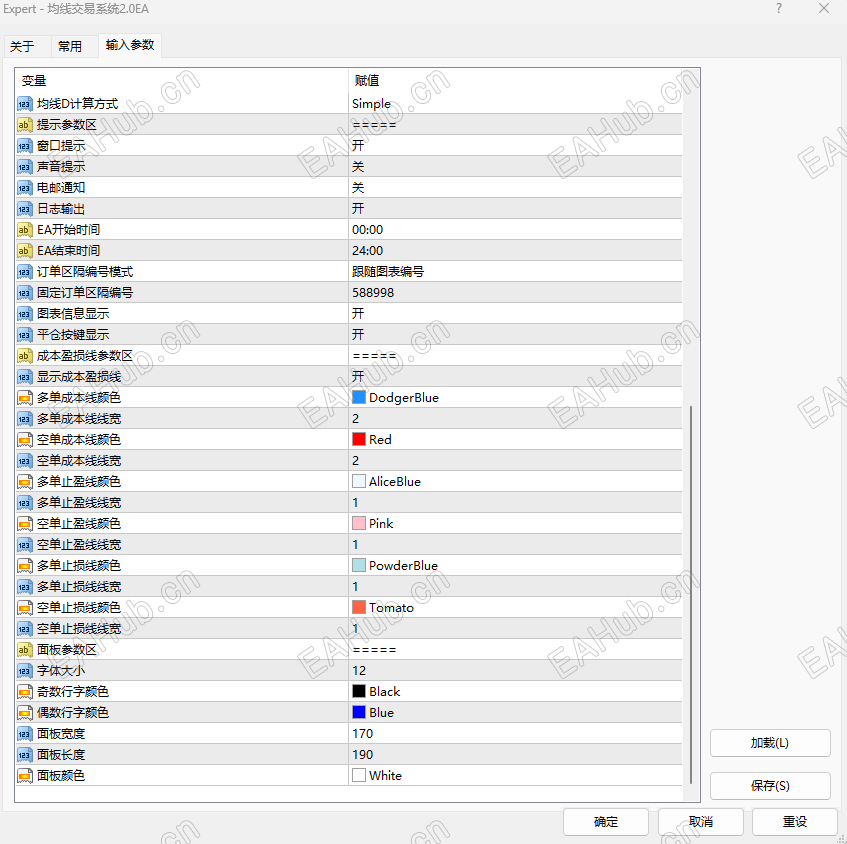This screenshot has height=844, width=847.
Task: Select the 偶数行字颜色 row label
Action: [73, 713]
